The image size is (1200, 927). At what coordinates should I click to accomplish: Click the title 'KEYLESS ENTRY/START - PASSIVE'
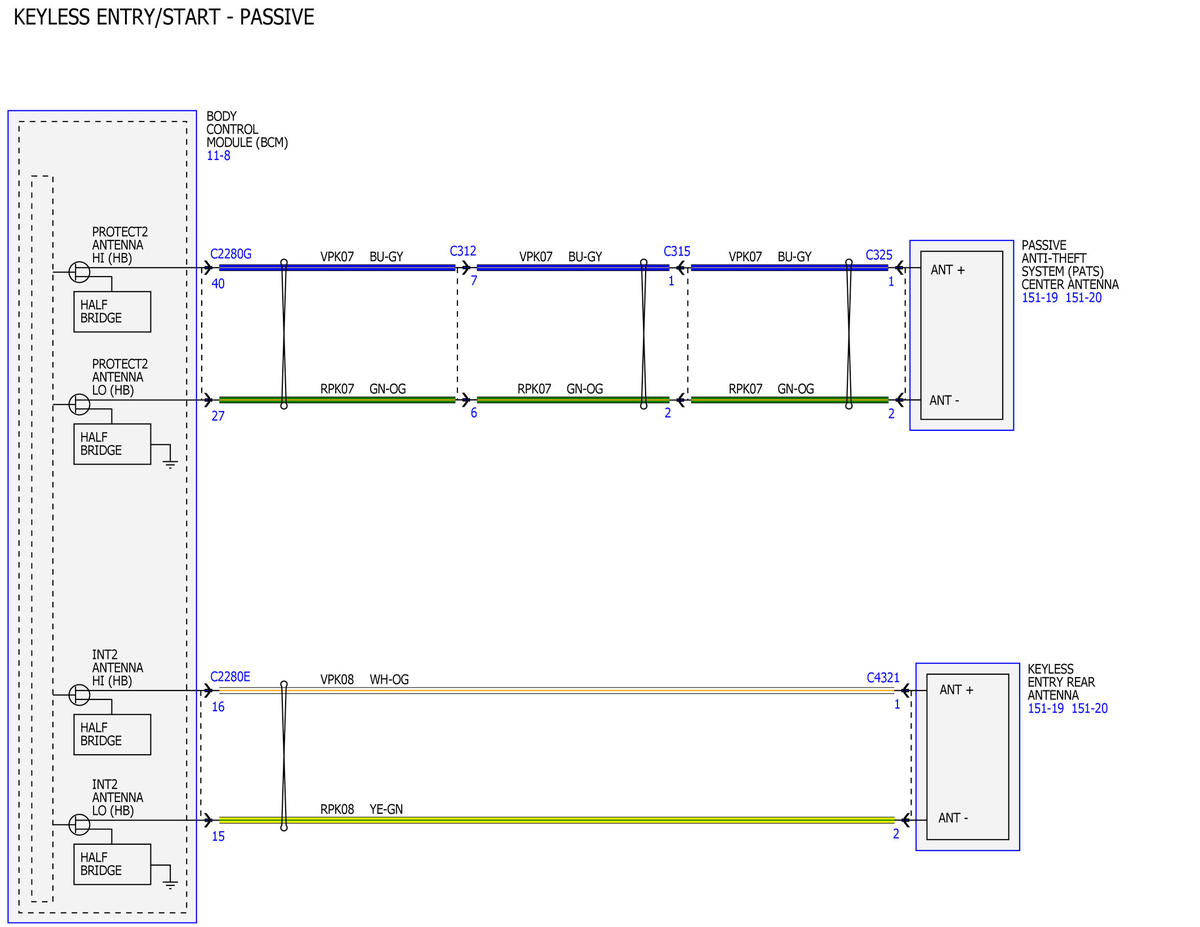point(164,17)
